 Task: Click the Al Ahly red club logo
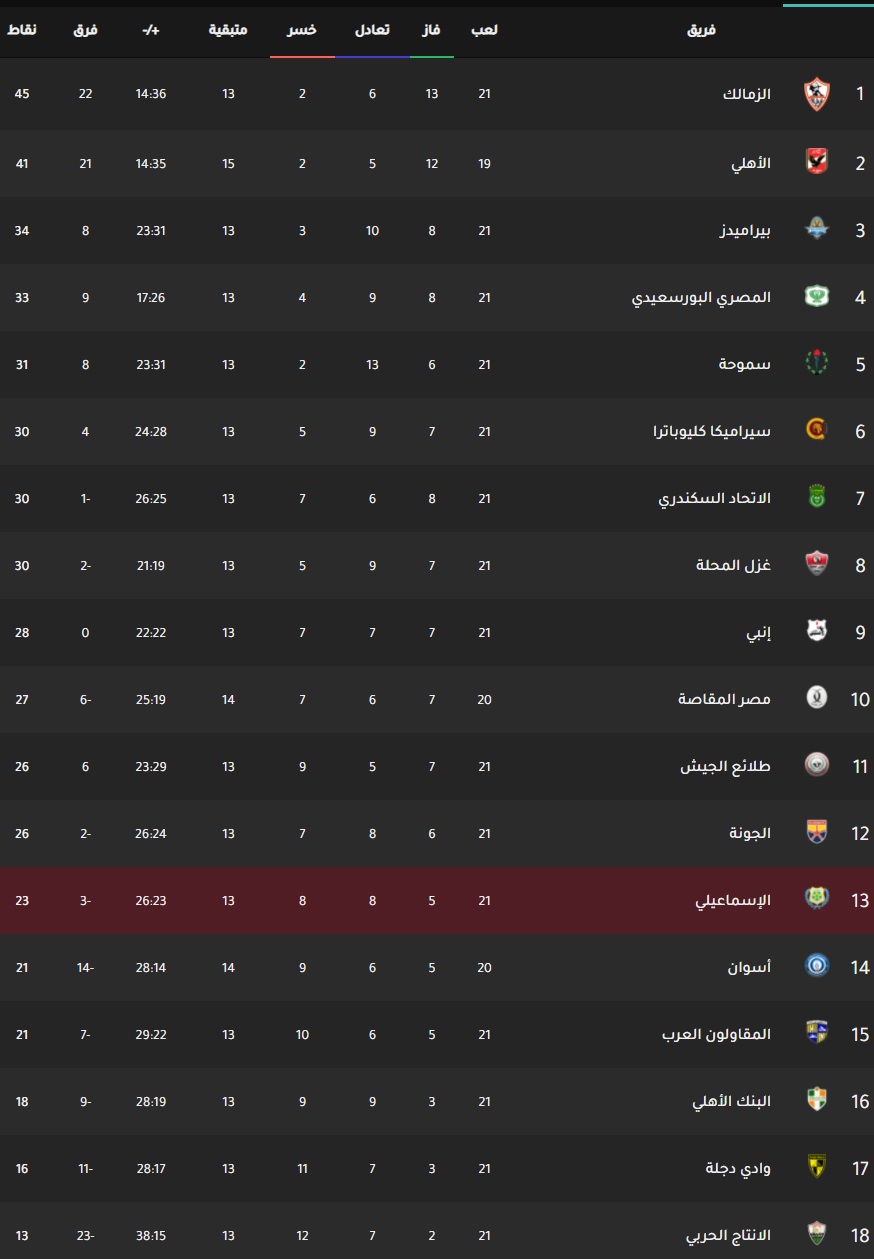tap(817, 162)
